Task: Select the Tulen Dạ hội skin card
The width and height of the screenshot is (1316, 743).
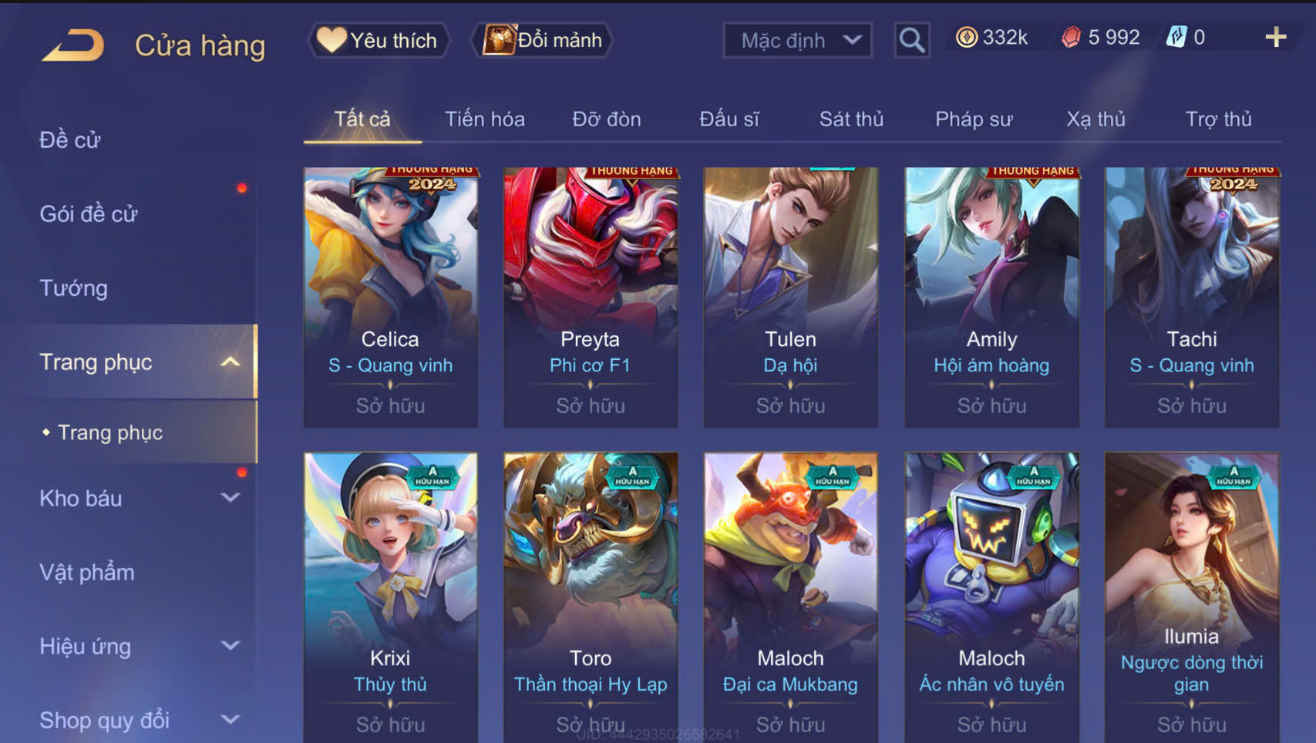Action: click(790, 297)
